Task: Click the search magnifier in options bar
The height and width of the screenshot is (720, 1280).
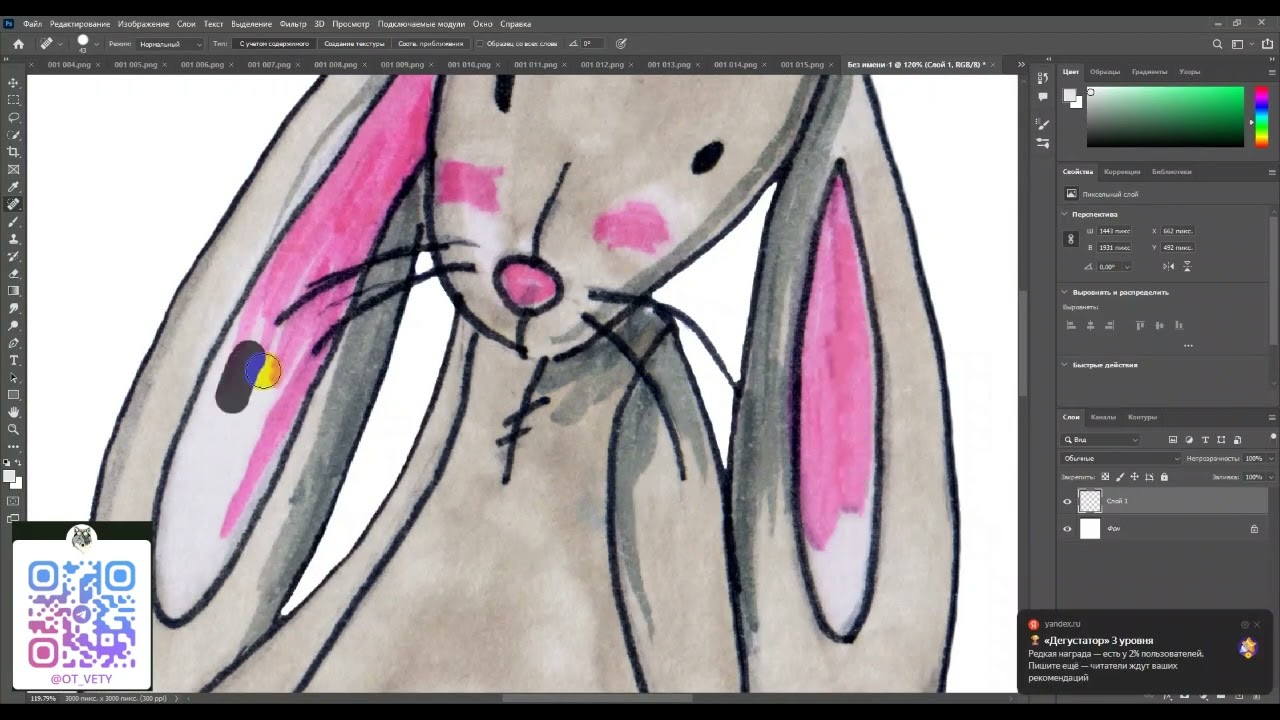Action: click(1217, 44)
